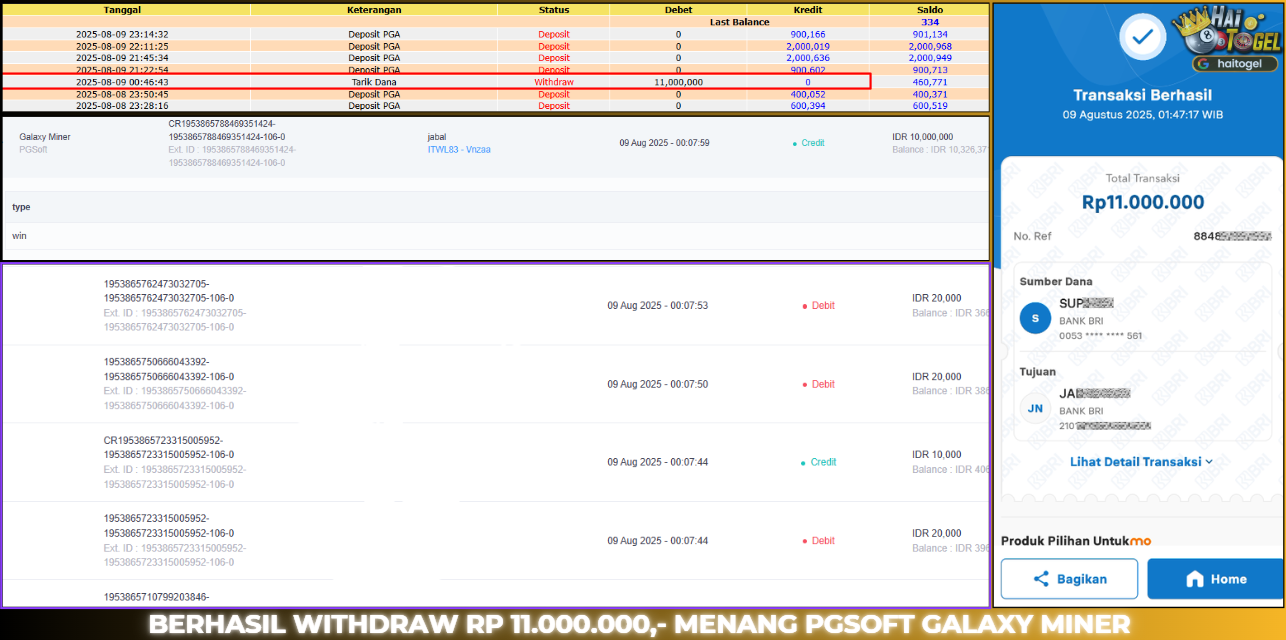Click the Debet column header
The height and width of the screenshot is (640, 1286).
click(x=678, y=10)
